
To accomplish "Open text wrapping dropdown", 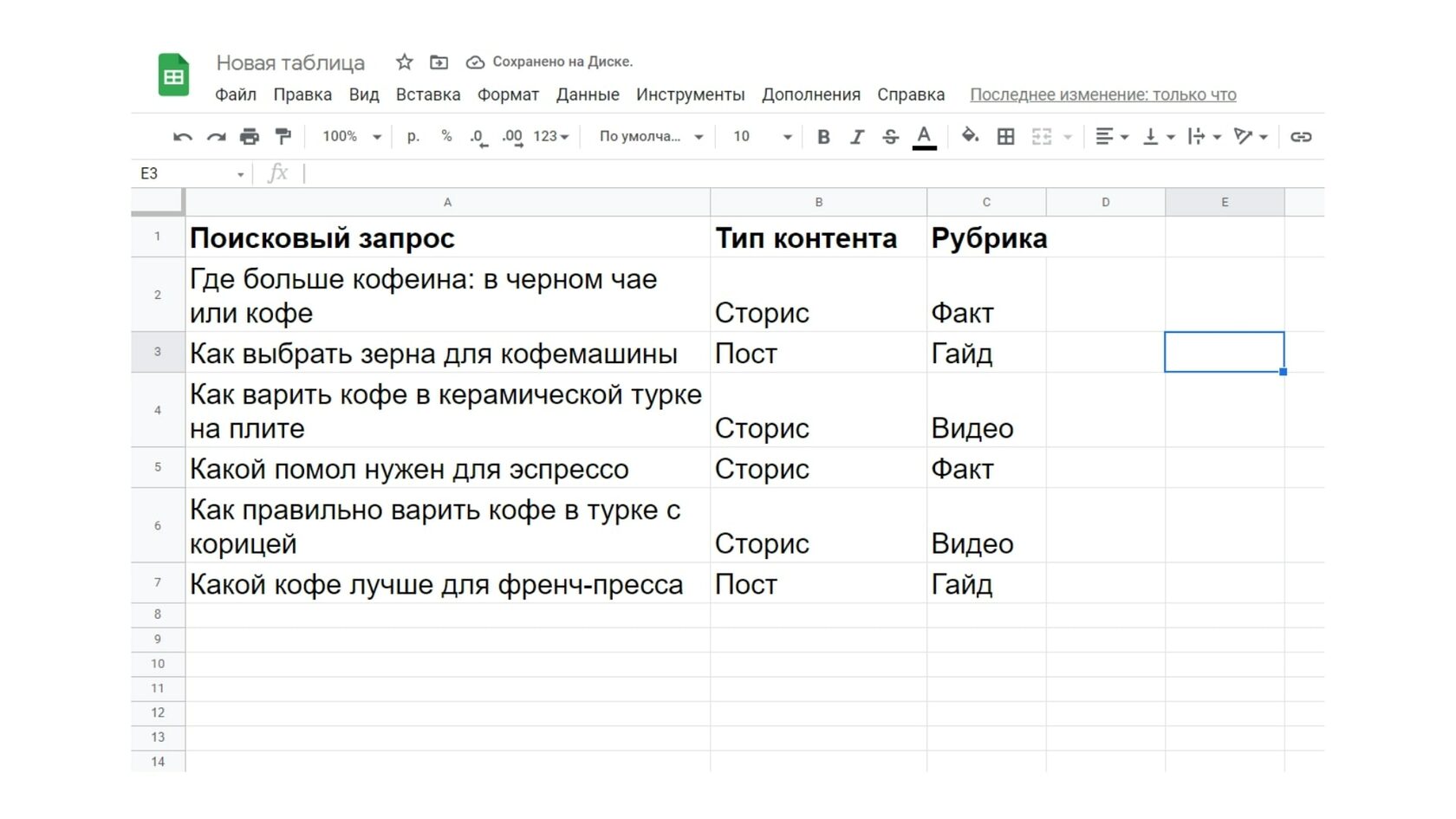I will tap(1205, 137).
